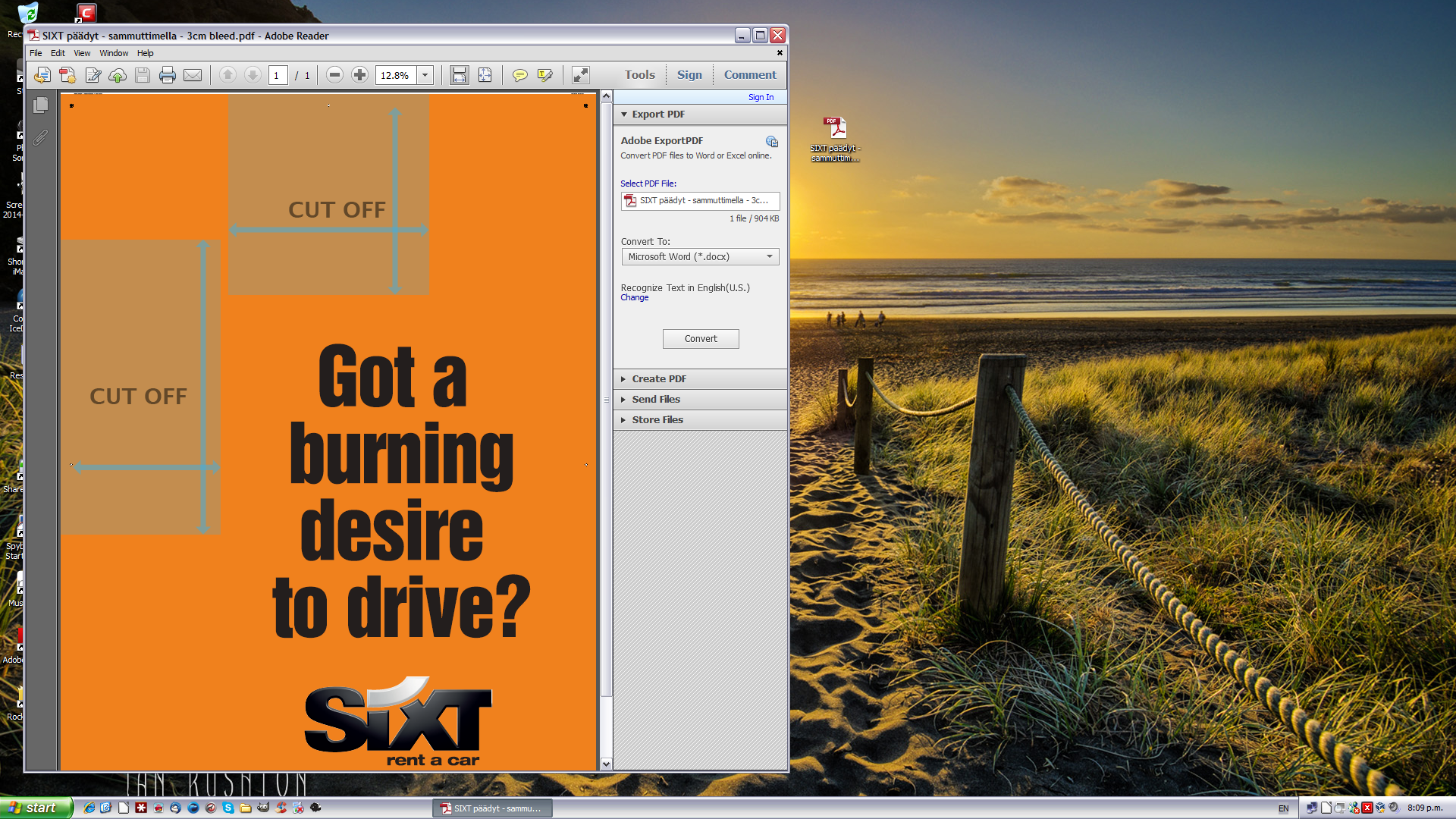1456x819 pixels.
Task: Open the attachments paperclip panel
Action: (x=40, y=137)
